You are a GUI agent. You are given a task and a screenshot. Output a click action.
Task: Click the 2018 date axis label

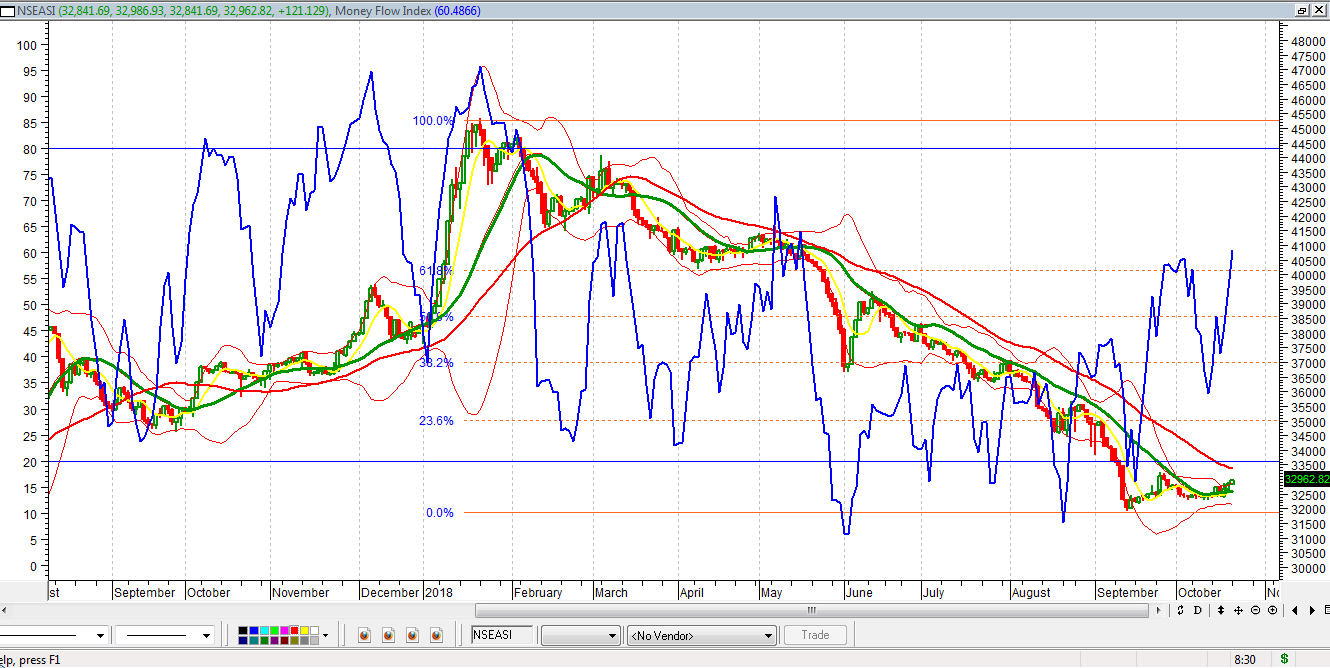438,592
